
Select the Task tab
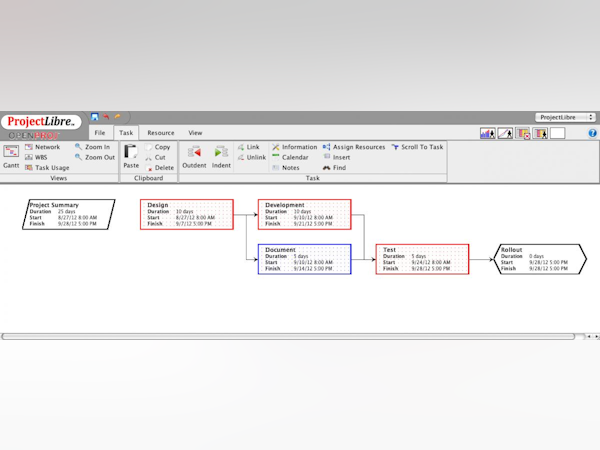point(126,133)
